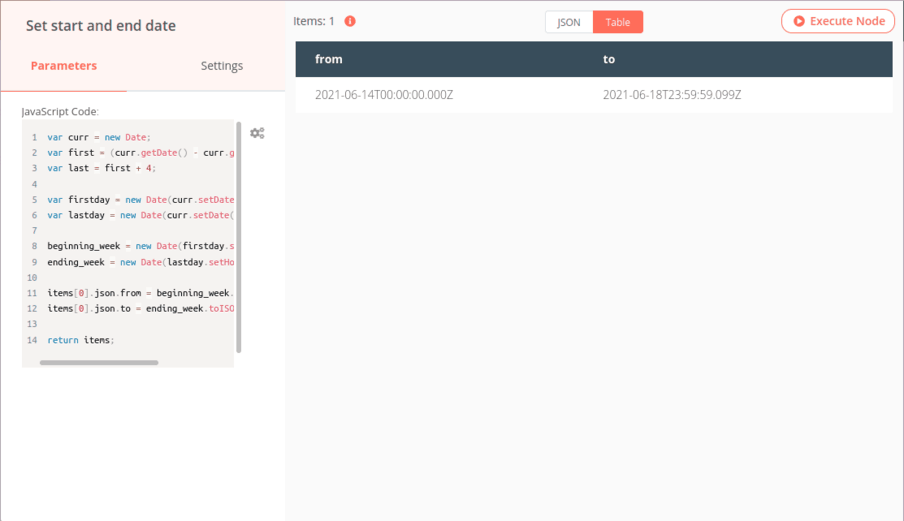904x521 pixels.
Task: Click code line 3 var last = first + 4
Action: tap(102, 168)
